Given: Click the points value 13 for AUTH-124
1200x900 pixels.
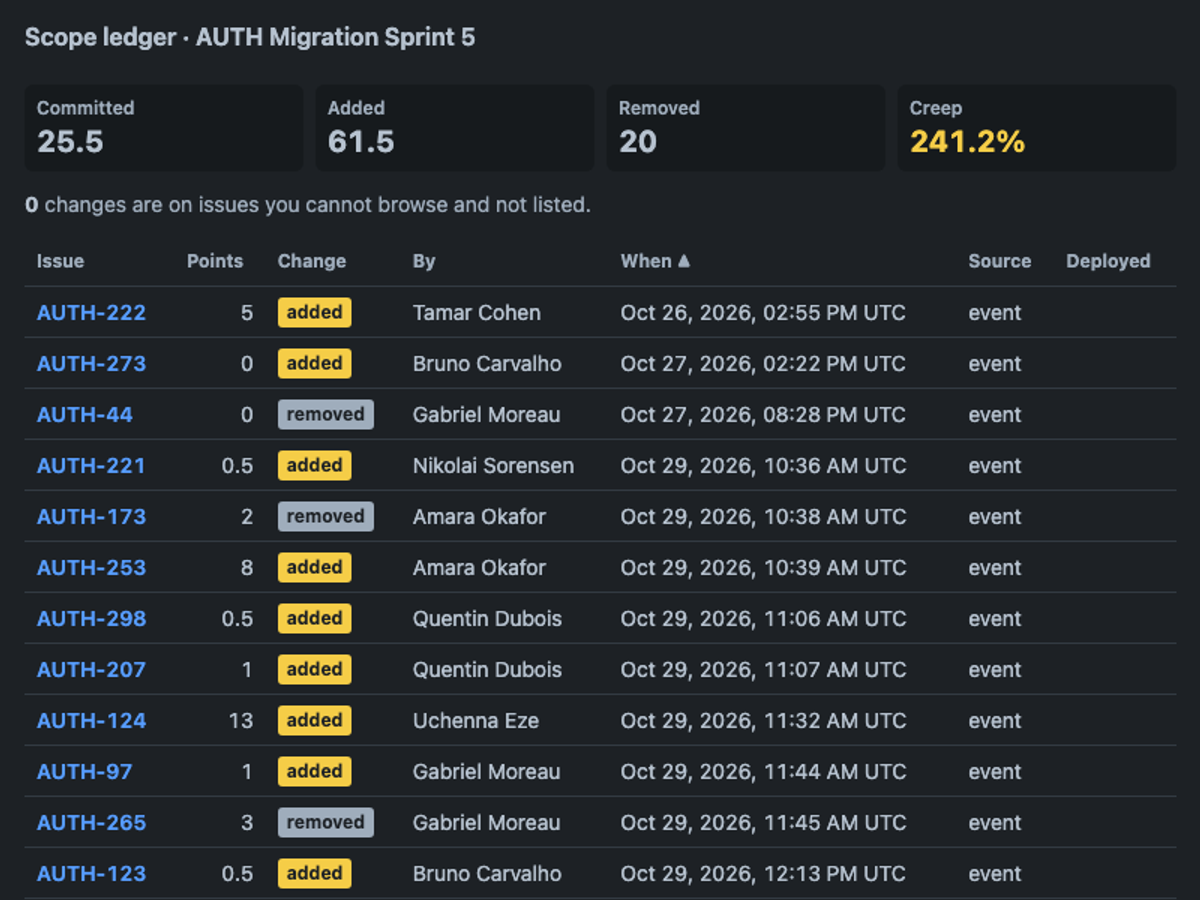Looking at the screenshot, I should coord(241,721).
